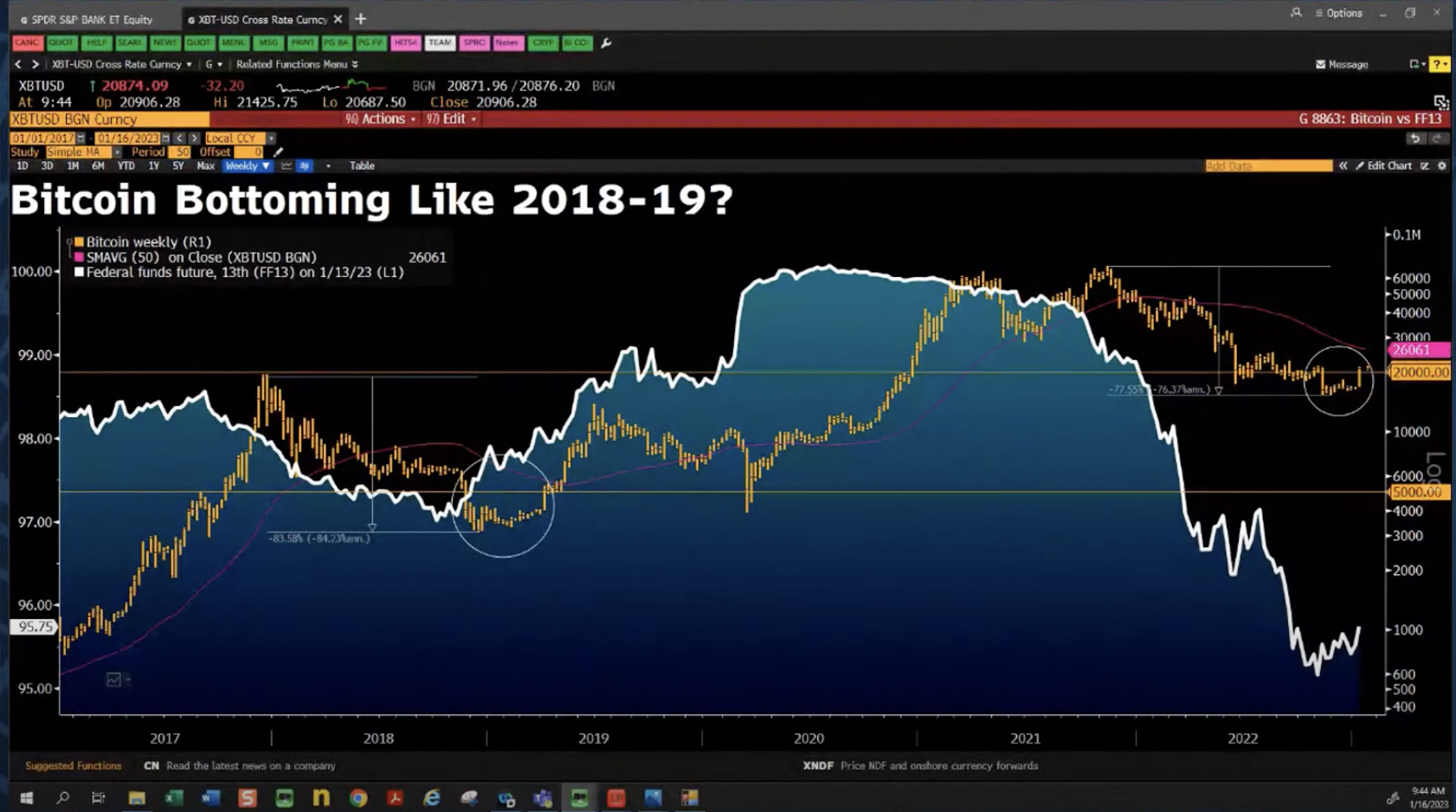
Task: Set chart range to 5Y
Action: [x=177, y=166]
